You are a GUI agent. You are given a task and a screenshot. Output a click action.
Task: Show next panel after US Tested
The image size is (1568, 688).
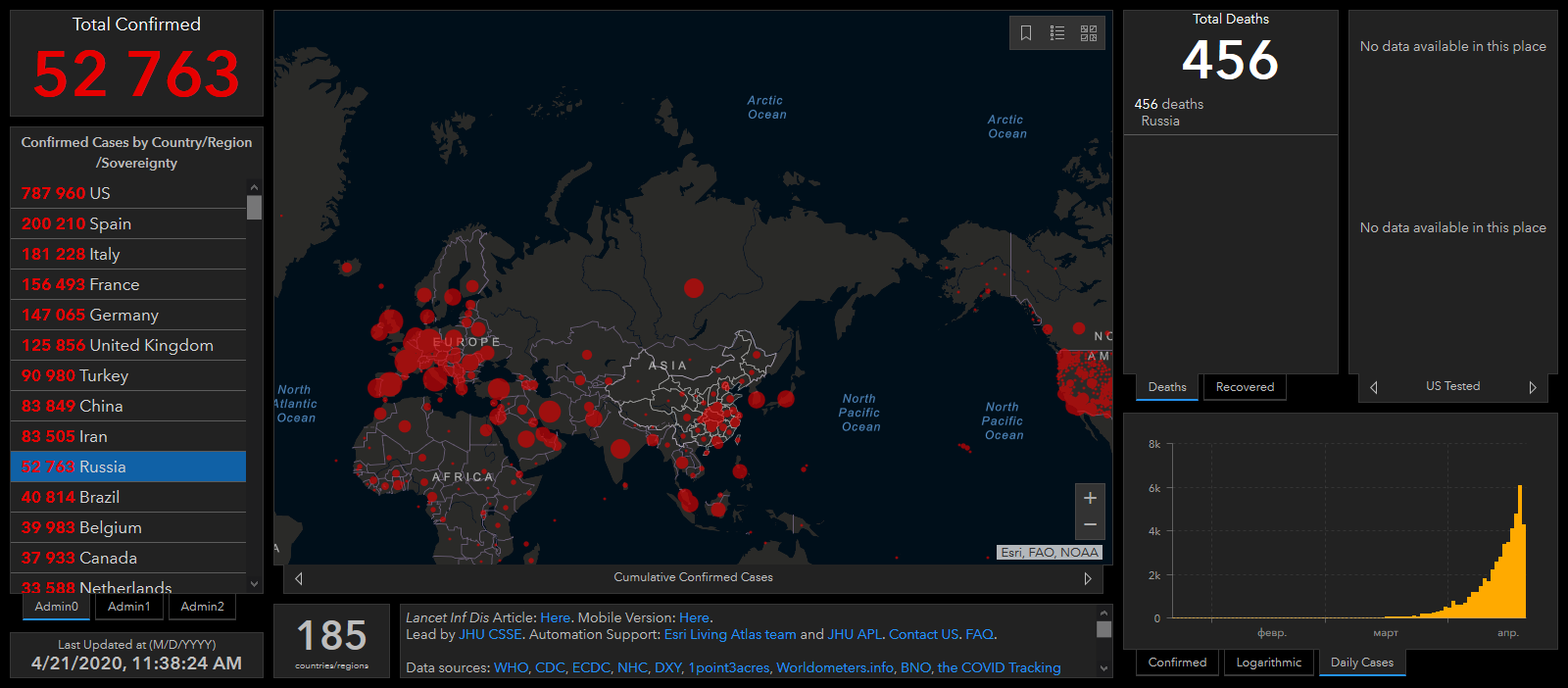point(1533,387)
